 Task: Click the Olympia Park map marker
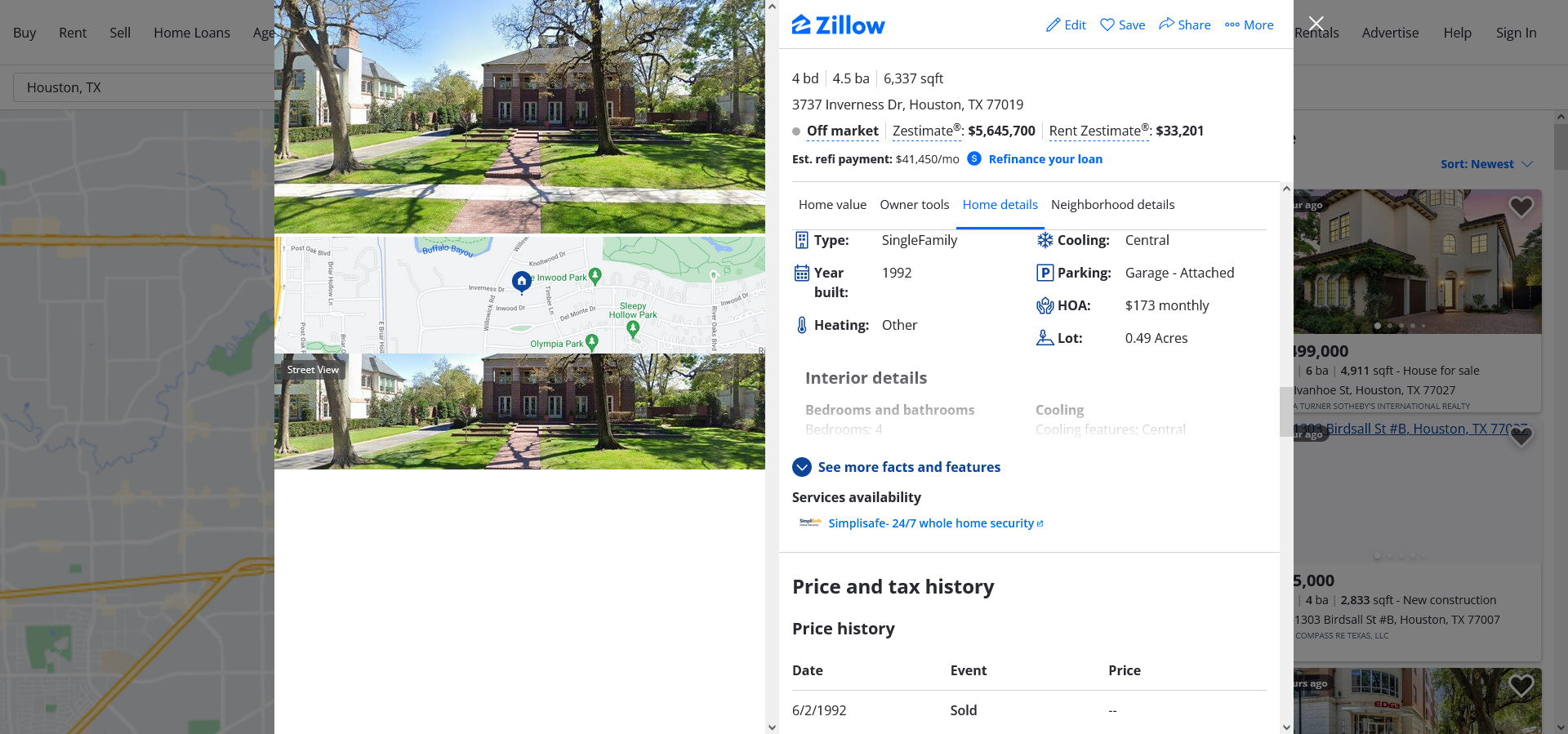click(592, 343)
